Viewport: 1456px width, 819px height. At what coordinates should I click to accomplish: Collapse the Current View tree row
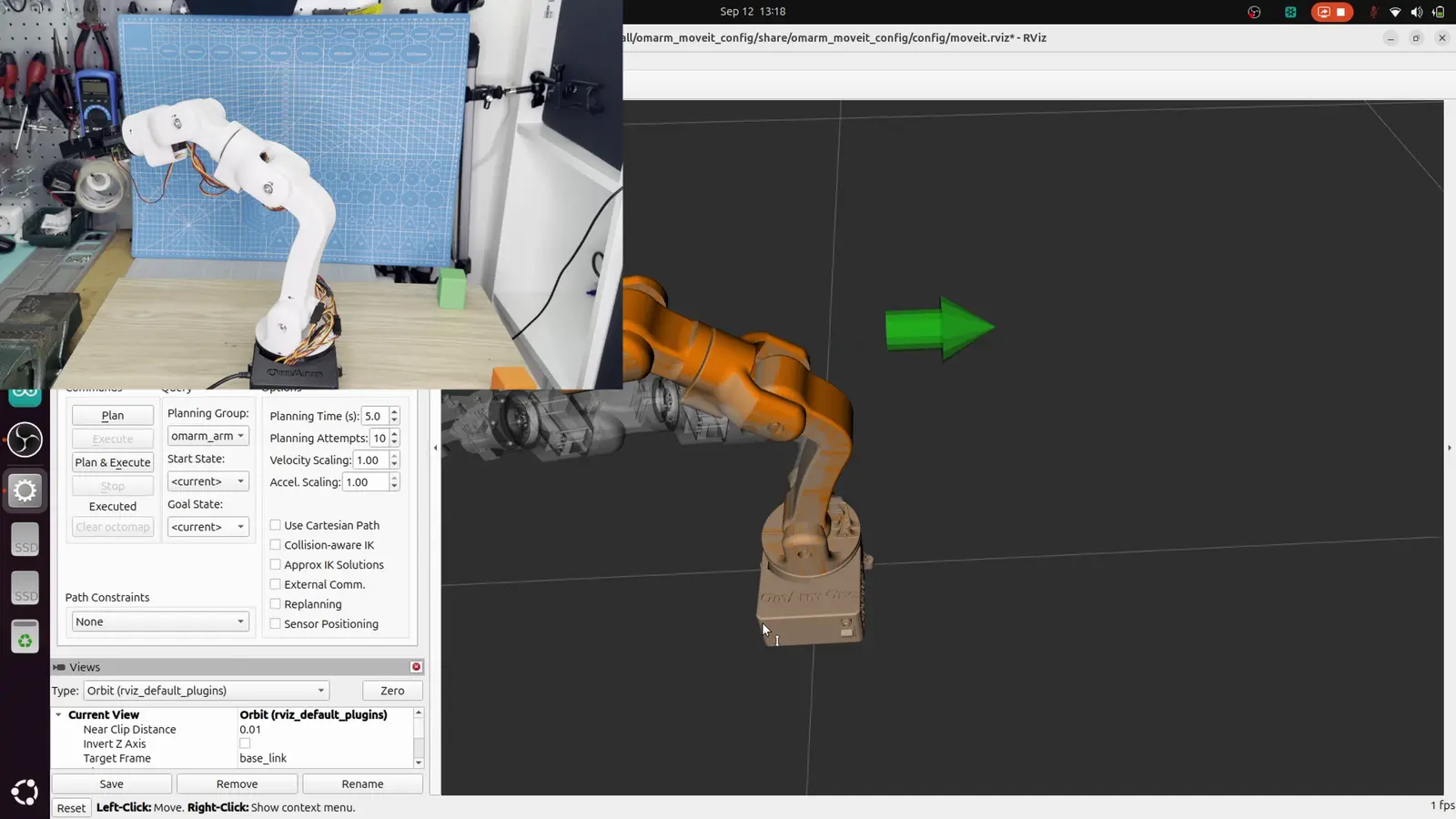click(58, 714)
